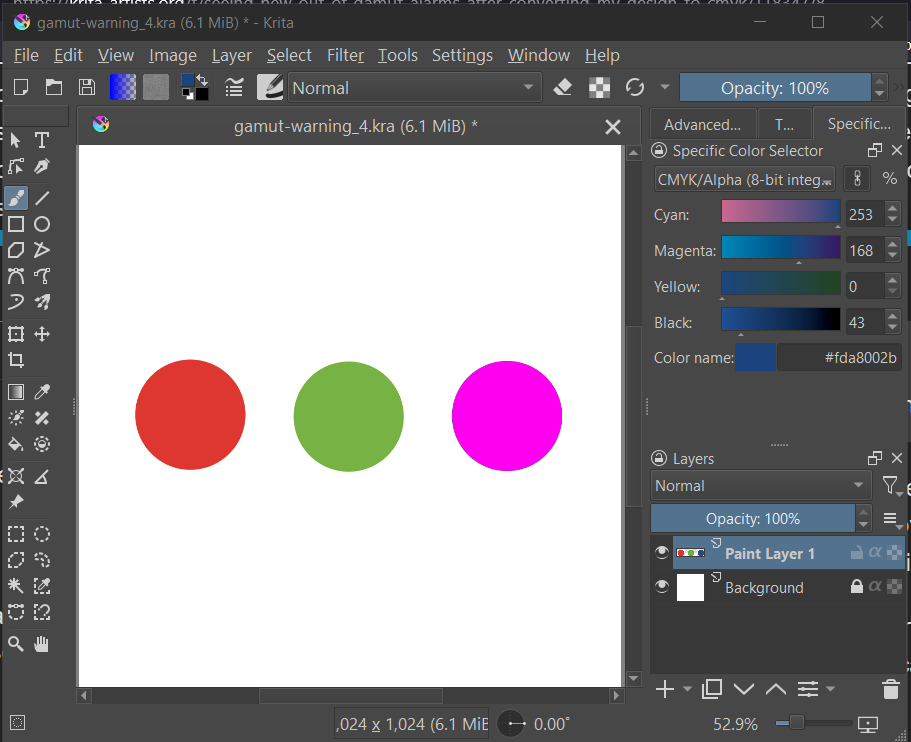Open the layer blending mode dropdown
The width and height of the screenshot is (911, 742).
760,486
